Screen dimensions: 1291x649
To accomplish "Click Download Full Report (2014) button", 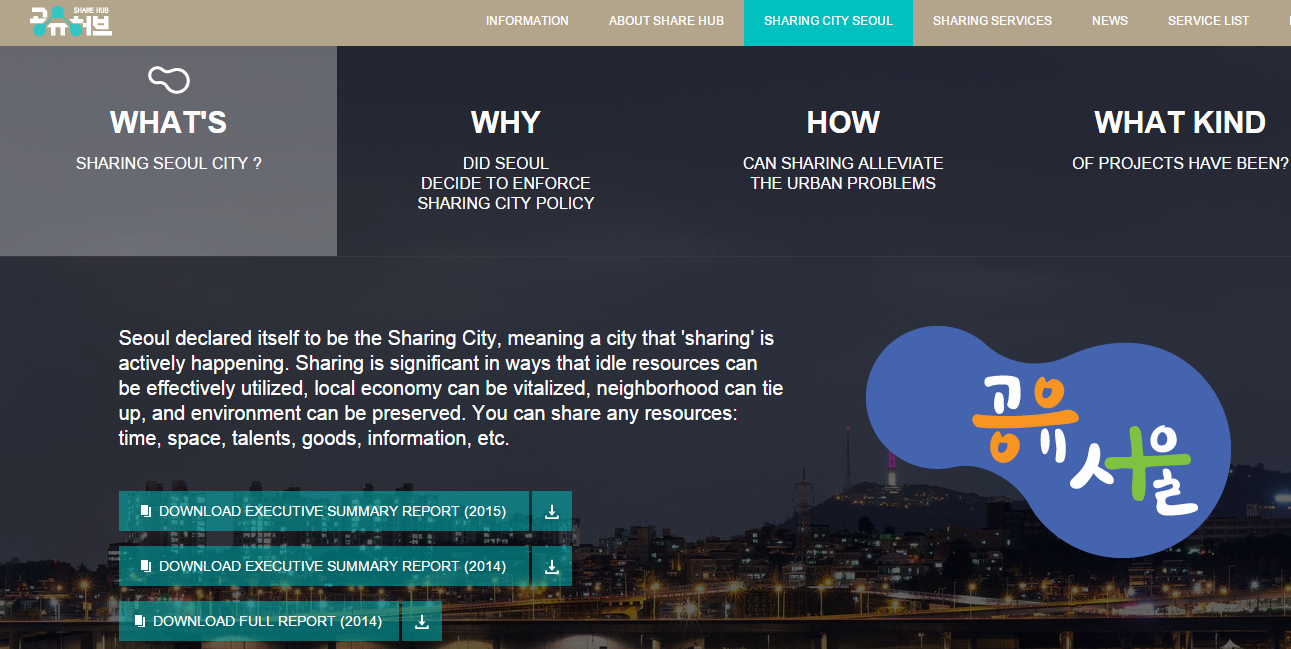I will pos(258,621).
